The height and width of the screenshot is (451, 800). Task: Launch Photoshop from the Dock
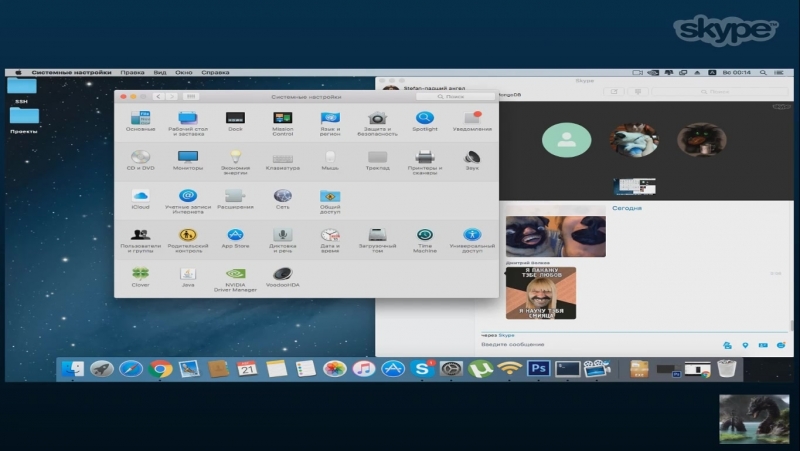pyautogui.click(x=539, y=369)
